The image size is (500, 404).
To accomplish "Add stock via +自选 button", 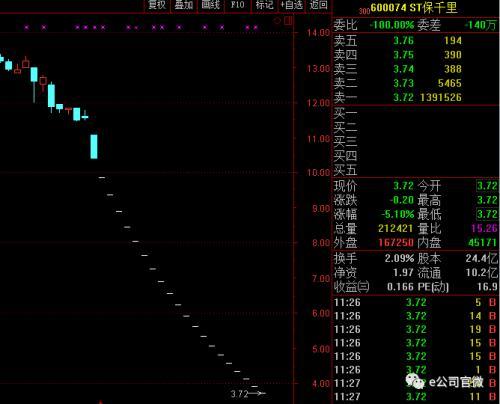I will [x=292, y=5].
